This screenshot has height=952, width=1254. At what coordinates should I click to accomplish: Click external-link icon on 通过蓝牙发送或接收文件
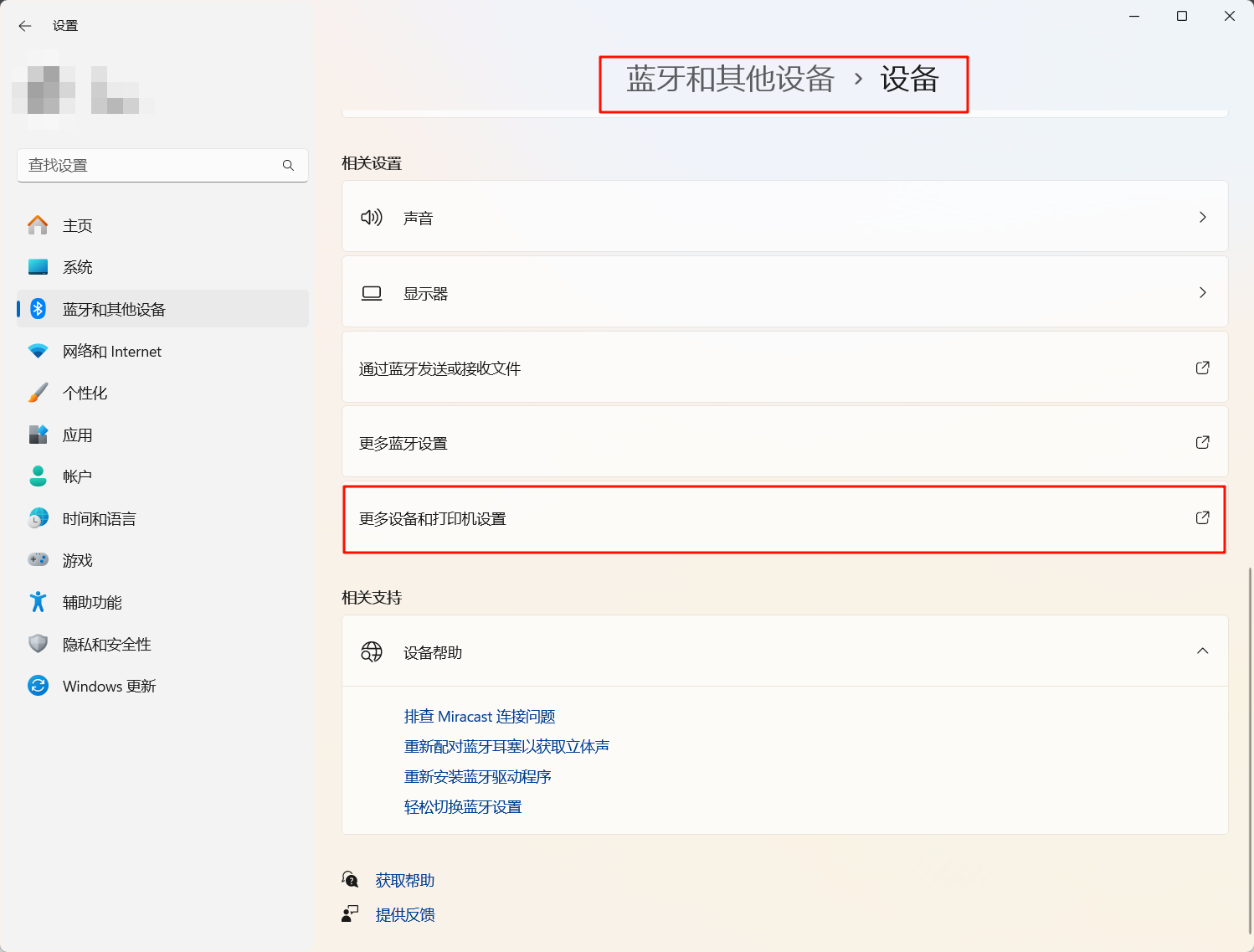pos(1203,368)
